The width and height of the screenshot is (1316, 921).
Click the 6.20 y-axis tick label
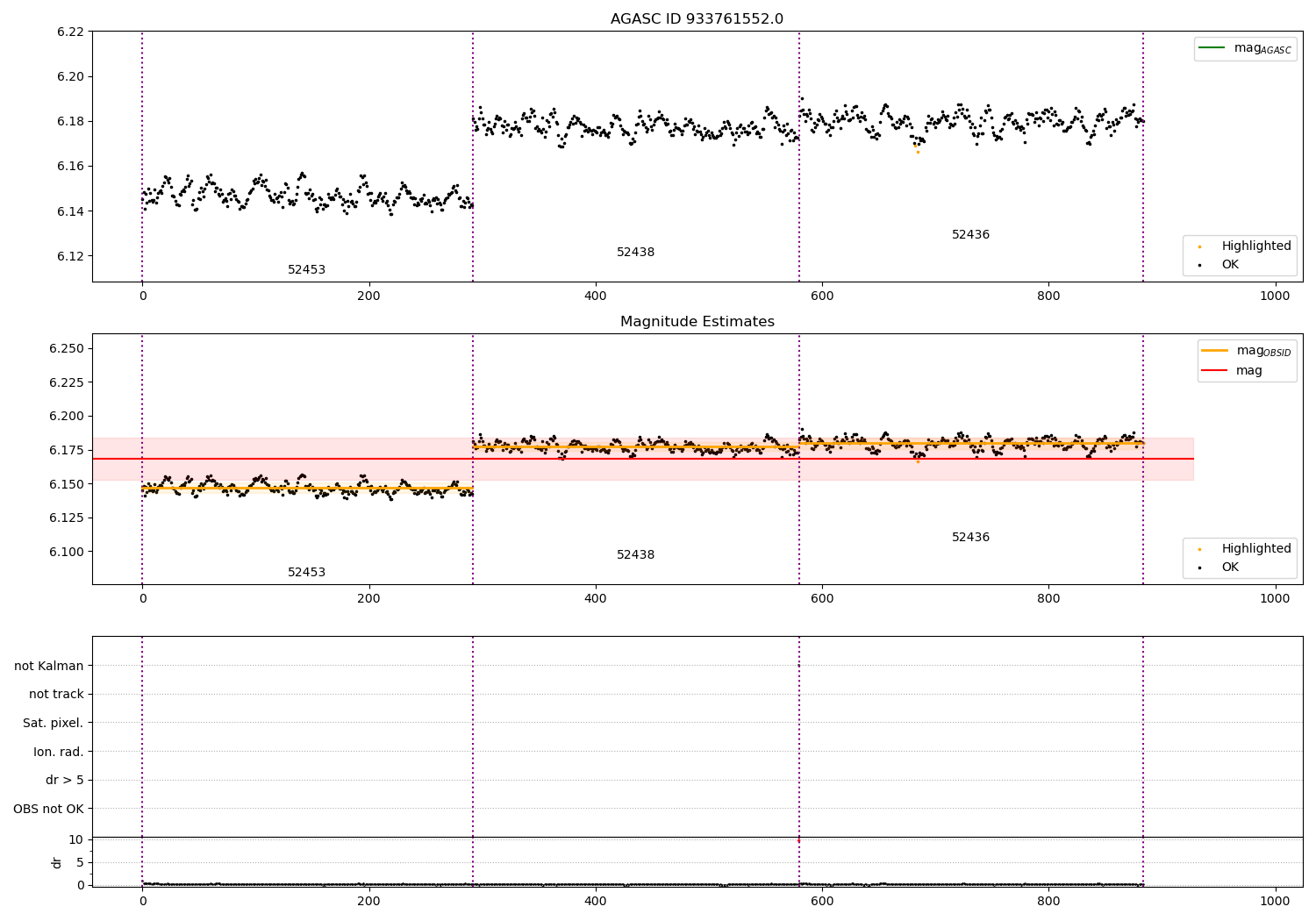70,76
